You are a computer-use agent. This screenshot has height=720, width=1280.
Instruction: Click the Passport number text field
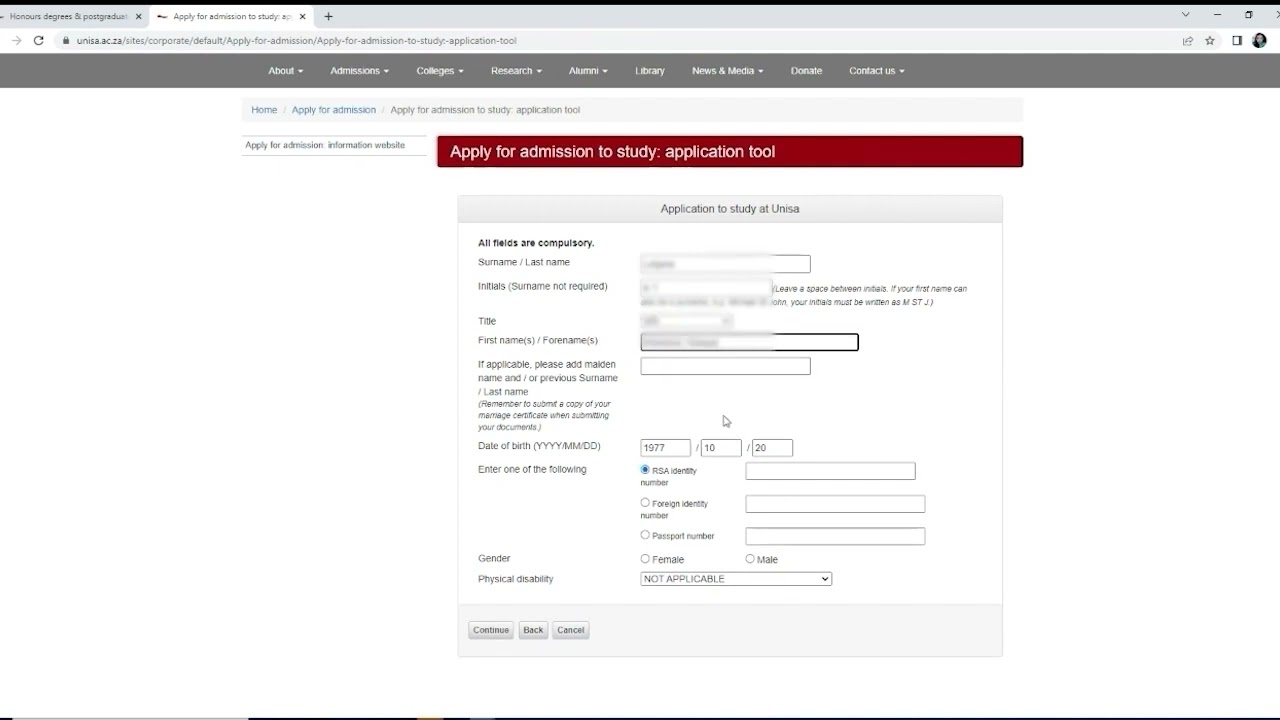pos(835,536)
